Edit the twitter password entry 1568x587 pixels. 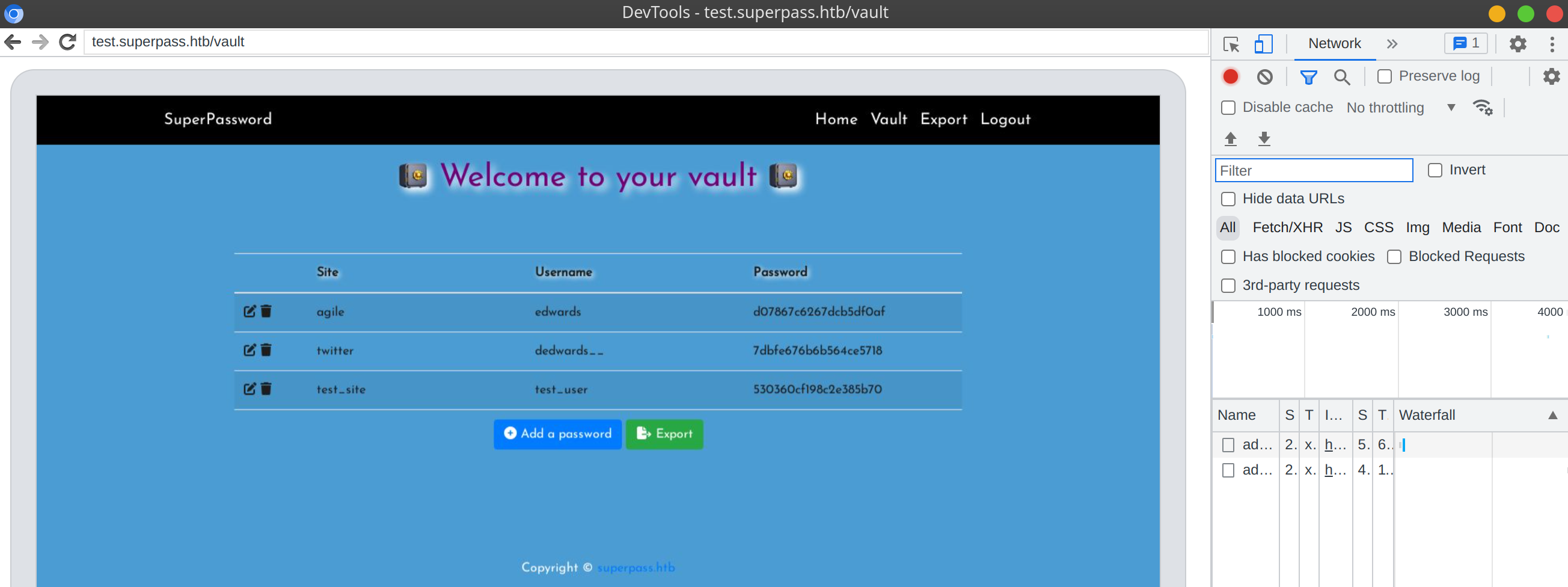[250, 350]
